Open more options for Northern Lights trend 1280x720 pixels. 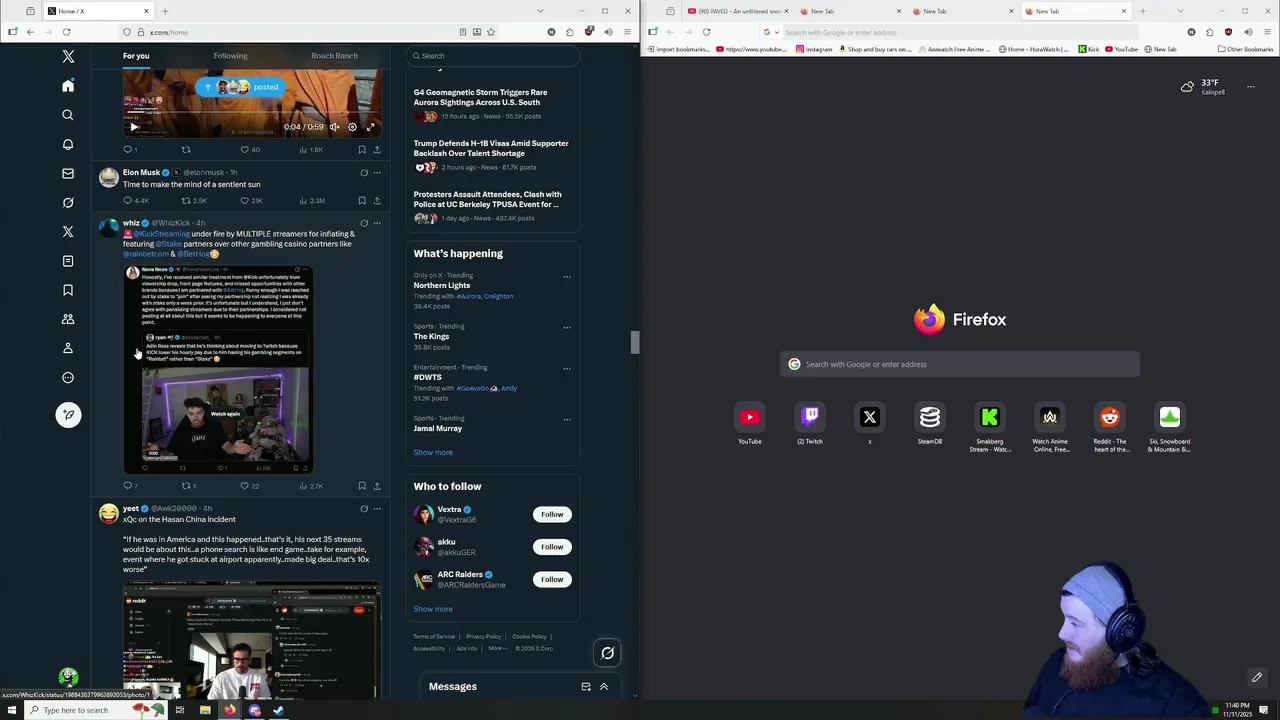click(x=567, y=277)
